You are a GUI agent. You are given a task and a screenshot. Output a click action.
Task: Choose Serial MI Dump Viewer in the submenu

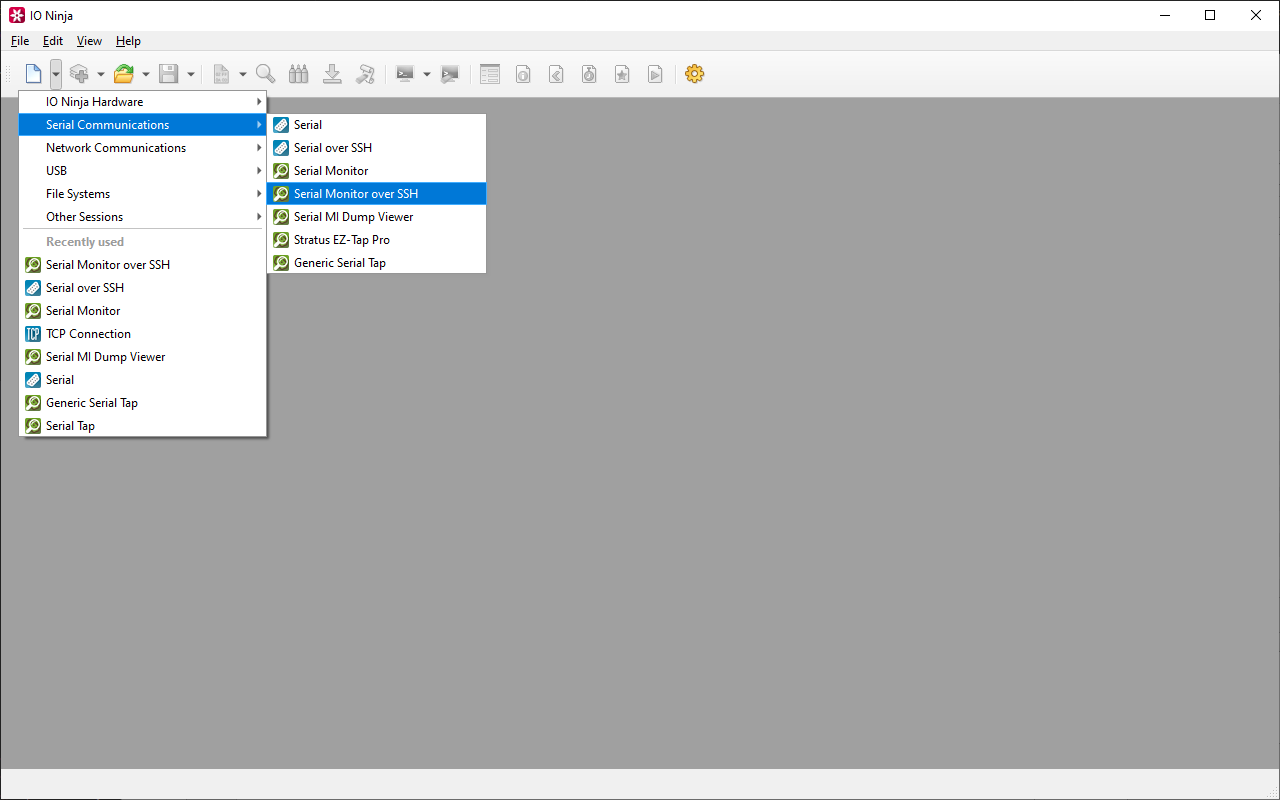[x=377, y=217]
